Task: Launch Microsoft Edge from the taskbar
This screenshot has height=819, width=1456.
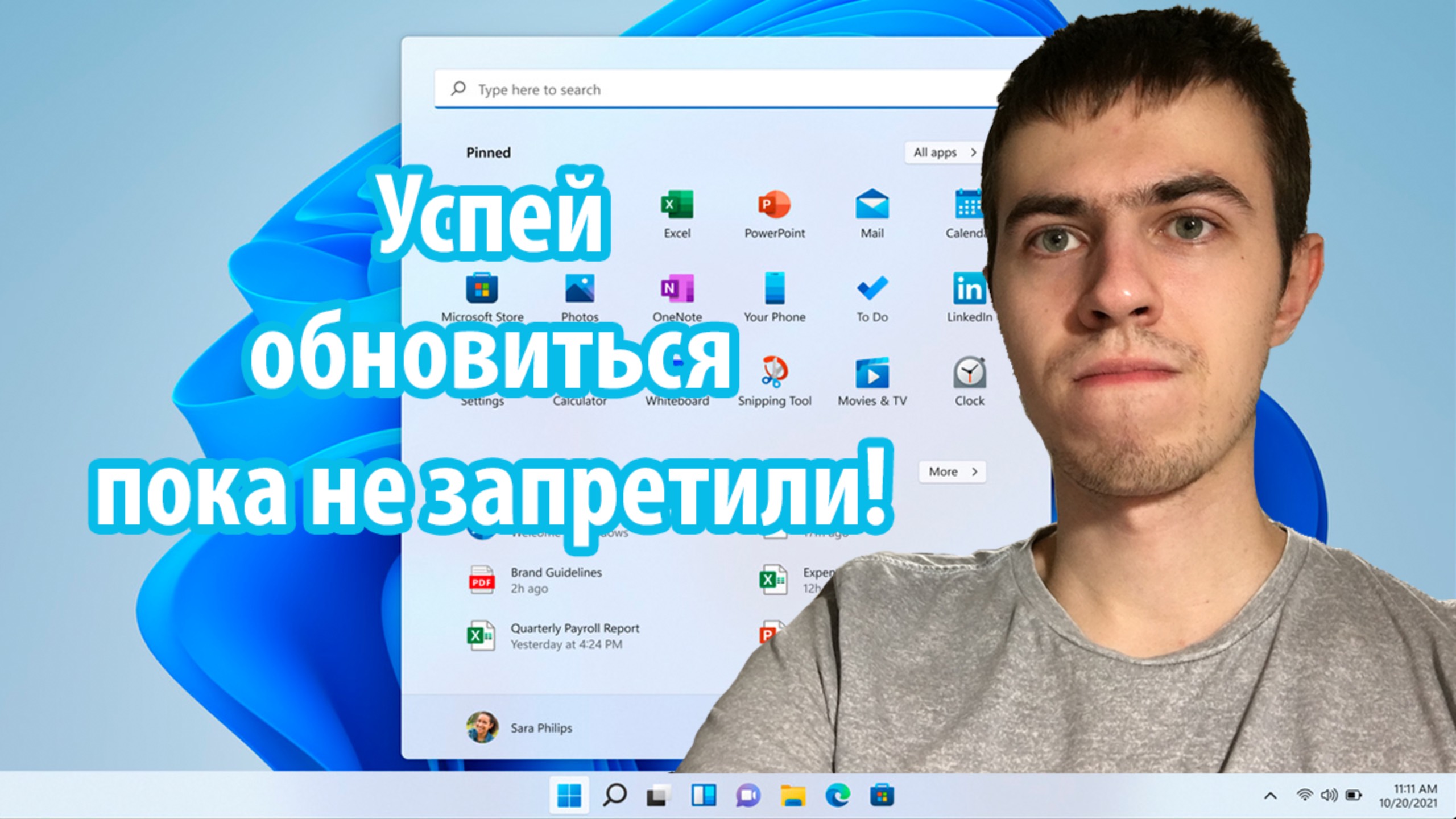Action: click(837, 795)
